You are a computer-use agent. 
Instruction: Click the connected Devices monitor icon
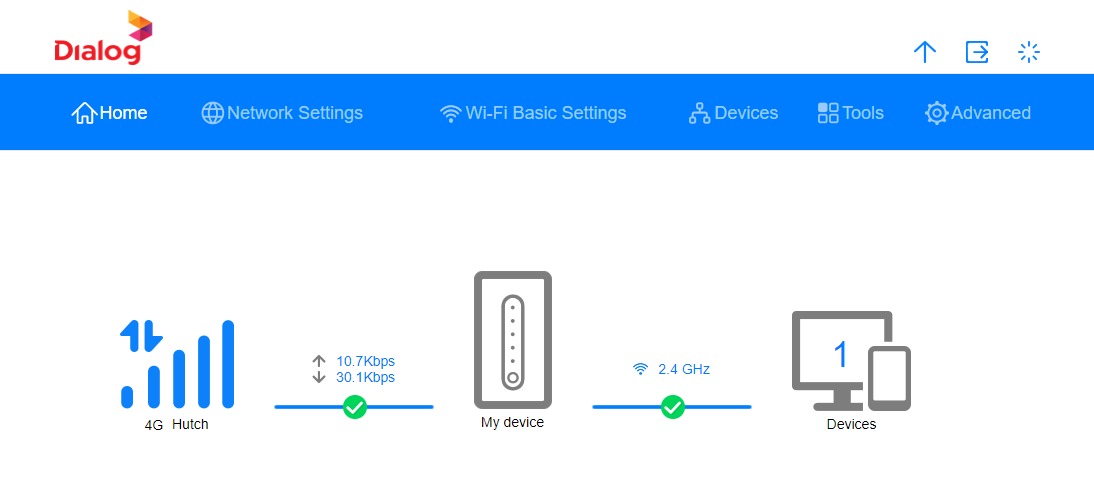pos(851,361)
